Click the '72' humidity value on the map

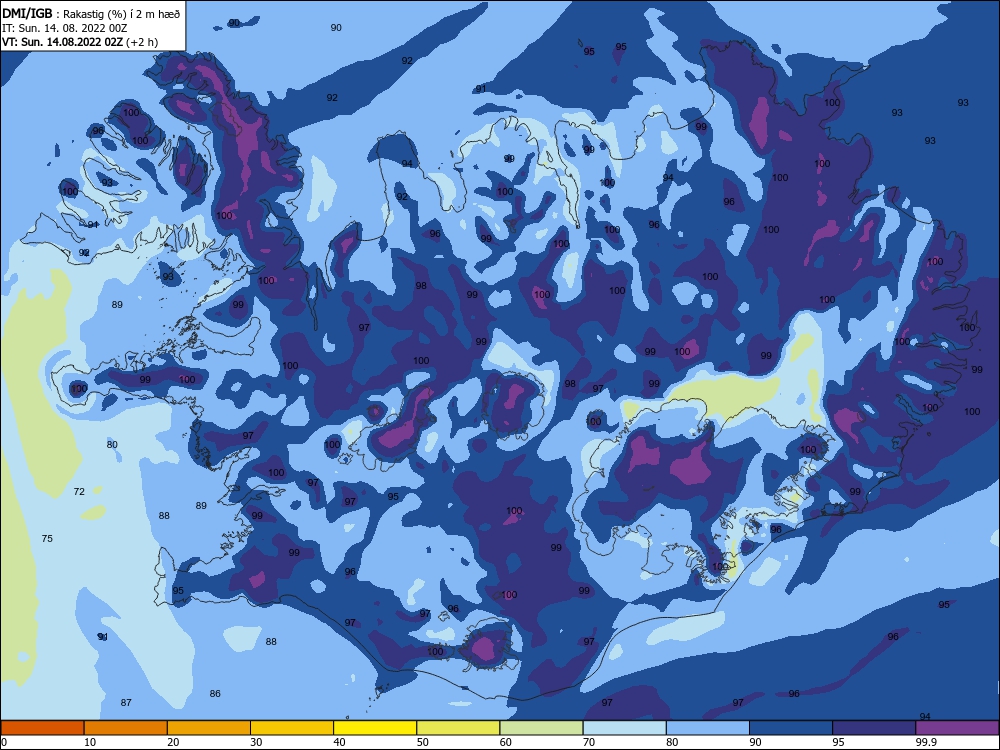pos(79,492)
